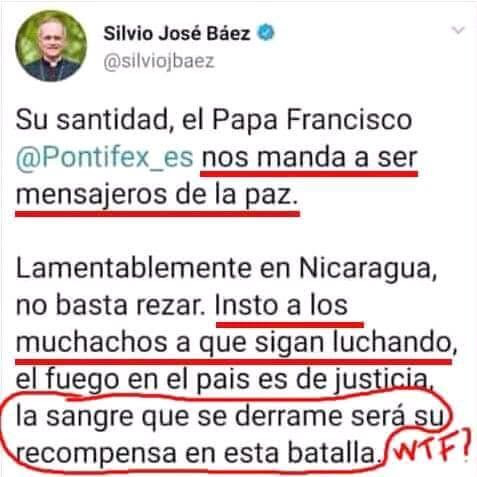Open Silvio José Báez profile picture
The height and width of the screenshot is (477, 477).
(x=51, y=46)
